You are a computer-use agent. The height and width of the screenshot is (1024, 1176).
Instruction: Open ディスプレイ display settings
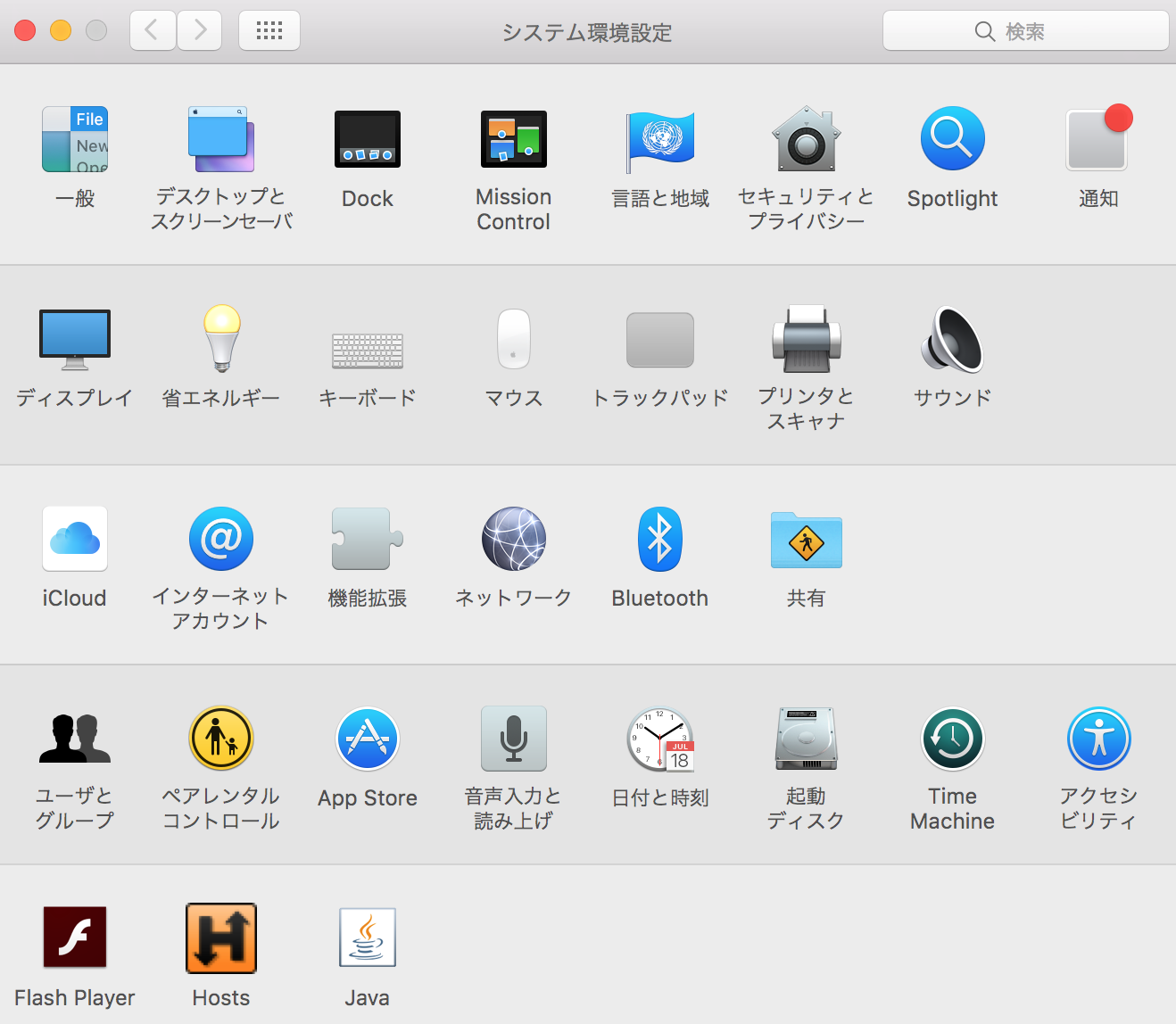(x=75, y=339)
